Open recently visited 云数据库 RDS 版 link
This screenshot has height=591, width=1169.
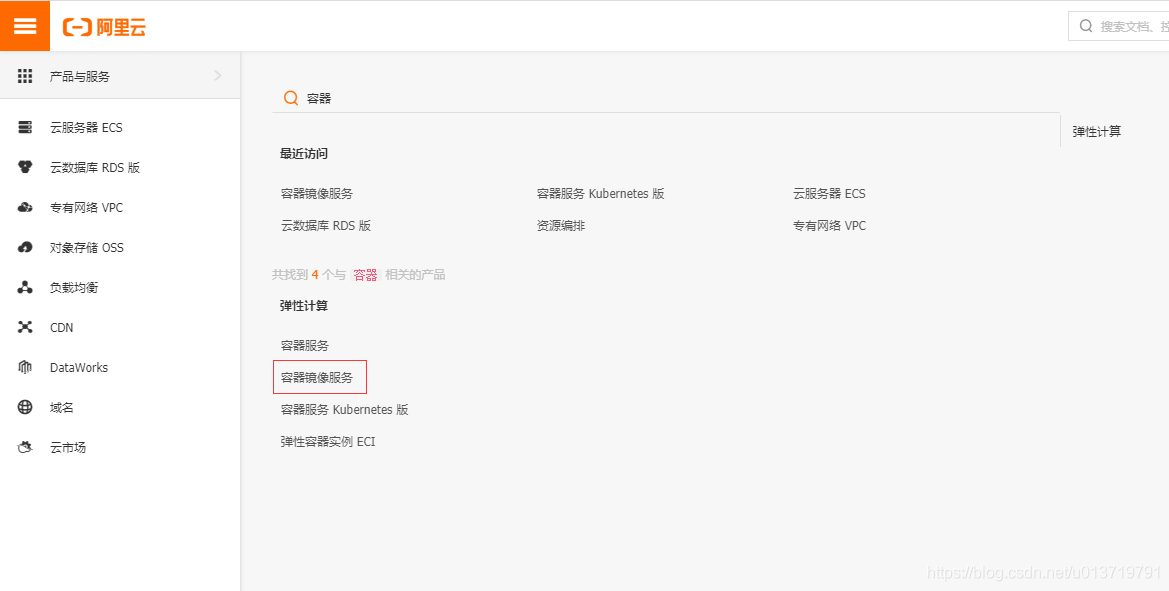[326, 225]
